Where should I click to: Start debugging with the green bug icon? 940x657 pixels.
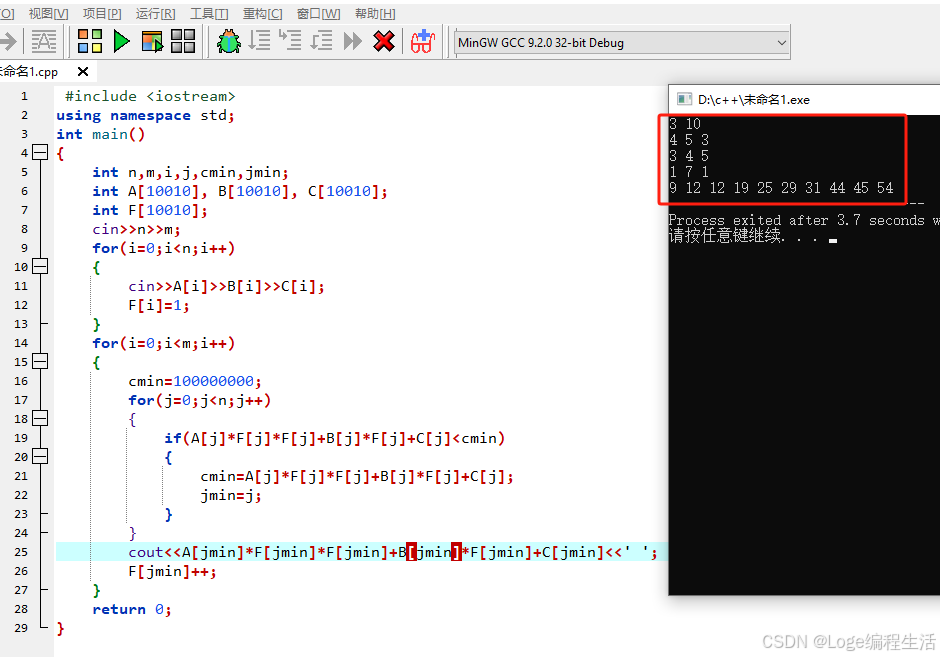pyautogui.click(x=228, y=41)
